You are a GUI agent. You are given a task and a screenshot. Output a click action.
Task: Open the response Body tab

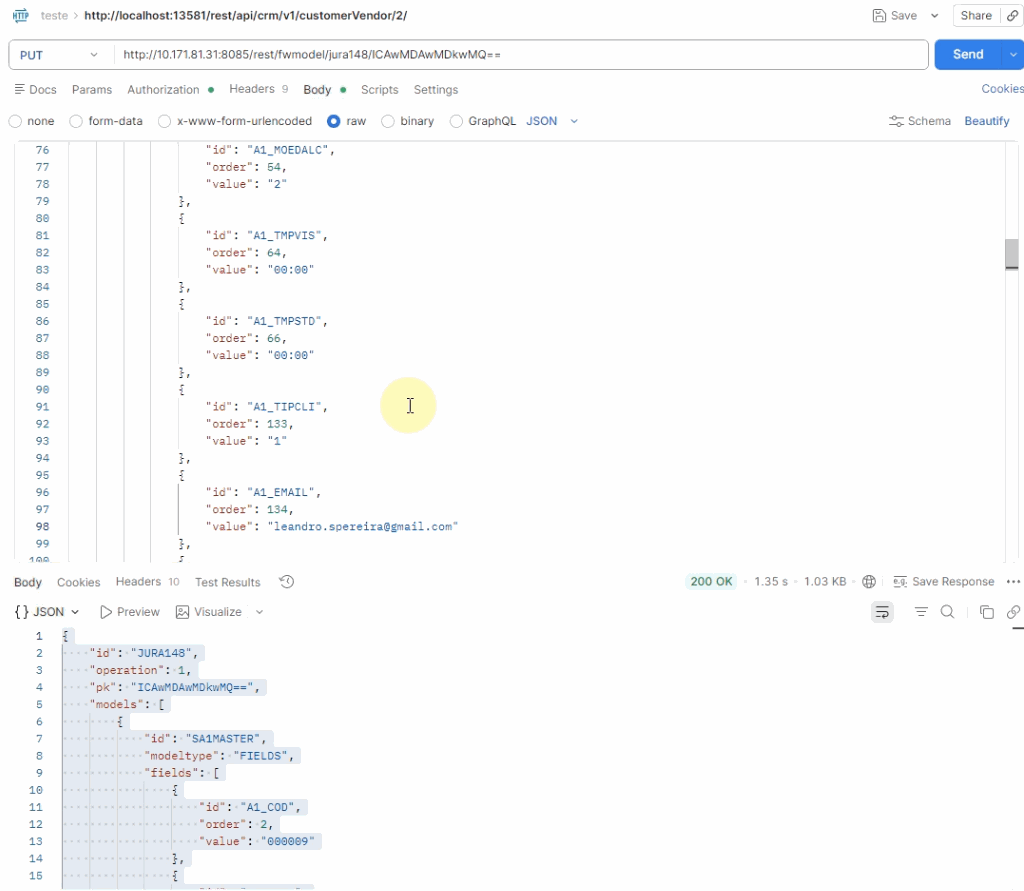[27, 582]
